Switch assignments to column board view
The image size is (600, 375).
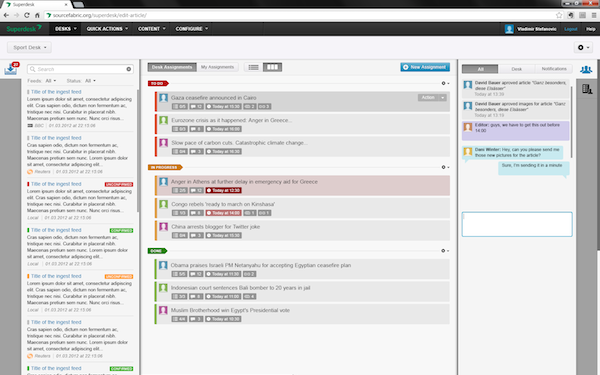pyautogui.click(x=272, y=67)
